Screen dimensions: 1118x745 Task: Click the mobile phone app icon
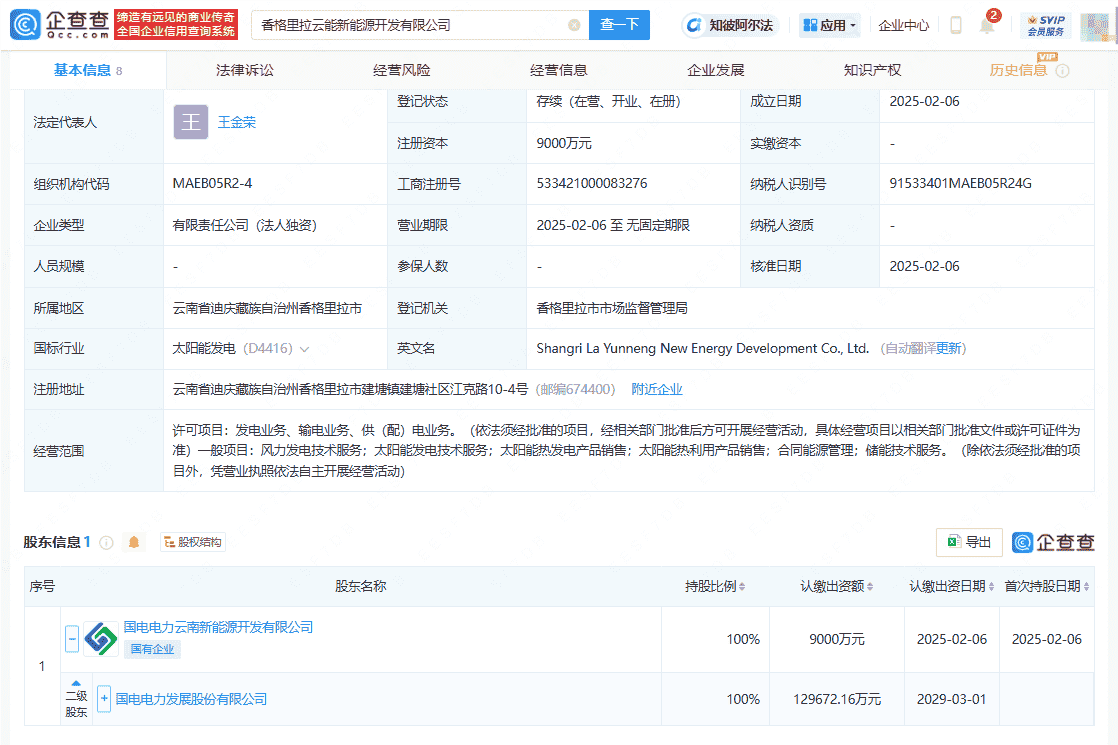coord(955,24)
